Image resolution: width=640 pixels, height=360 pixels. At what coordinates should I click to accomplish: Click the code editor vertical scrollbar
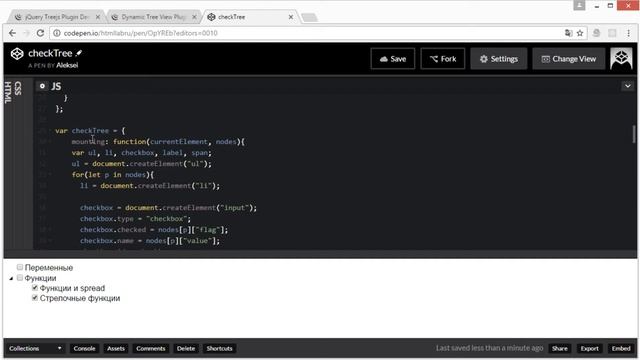coord(633,135)
